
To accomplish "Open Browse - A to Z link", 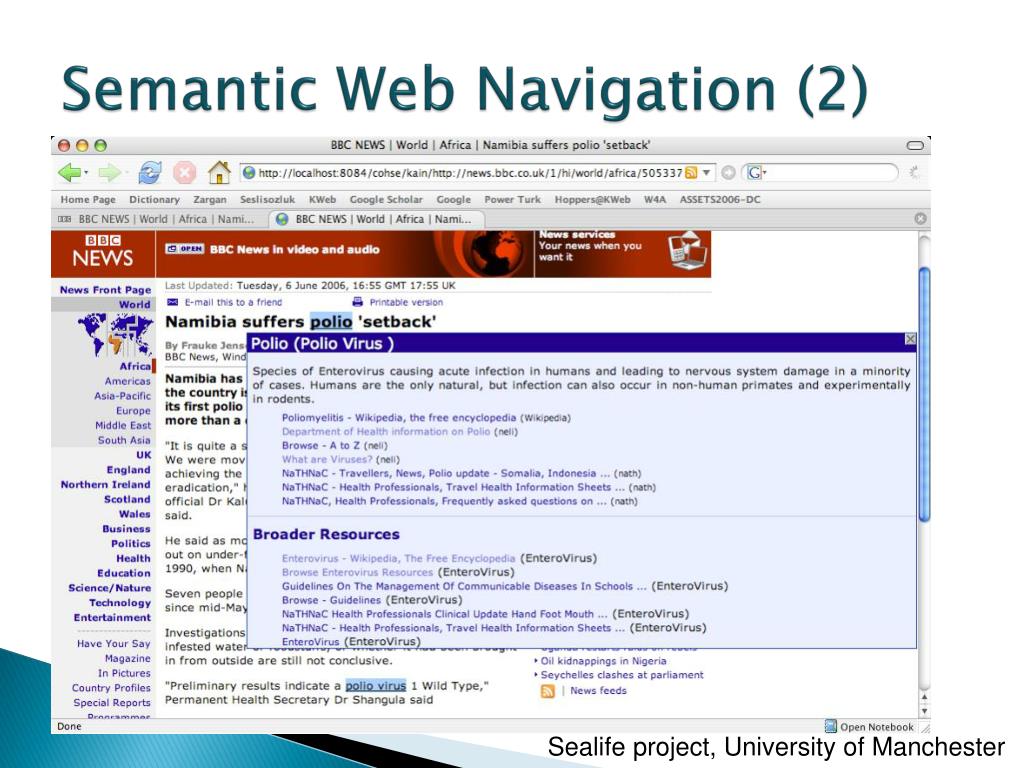I will pos(321,445).
